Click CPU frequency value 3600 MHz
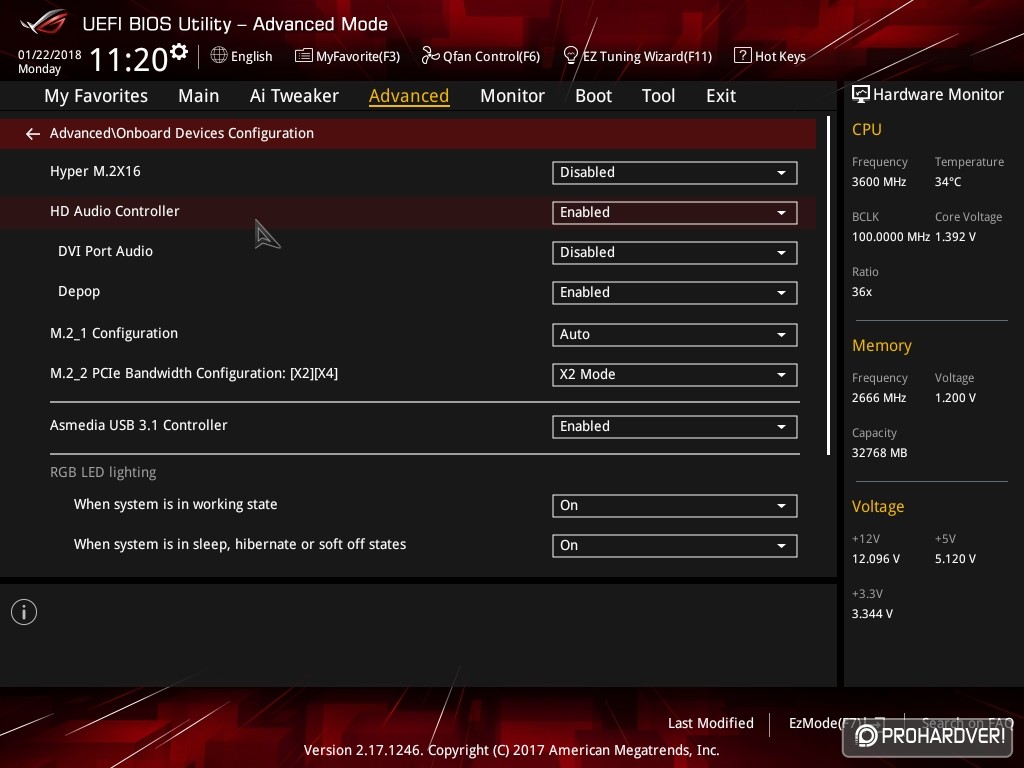 point(879,182)
